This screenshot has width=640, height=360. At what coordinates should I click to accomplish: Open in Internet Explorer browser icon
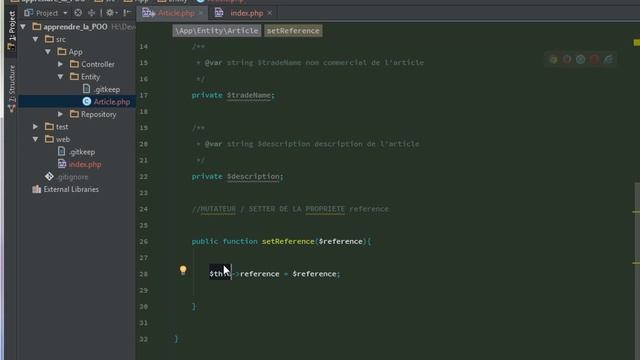[x=608, y=60]
